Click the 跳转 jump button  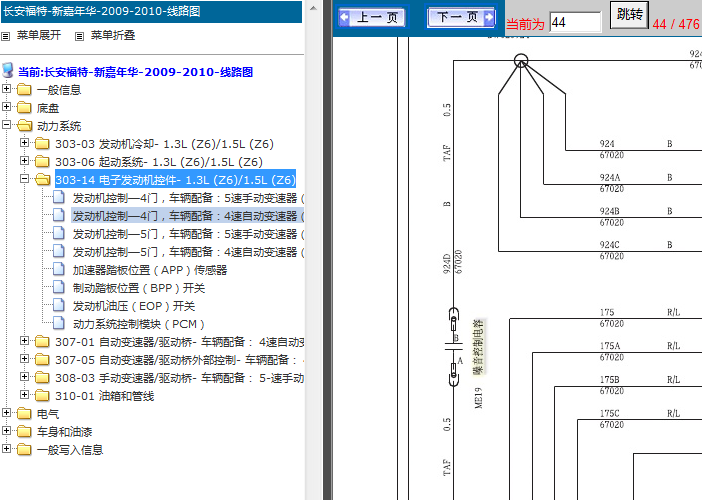coord(629,15)
